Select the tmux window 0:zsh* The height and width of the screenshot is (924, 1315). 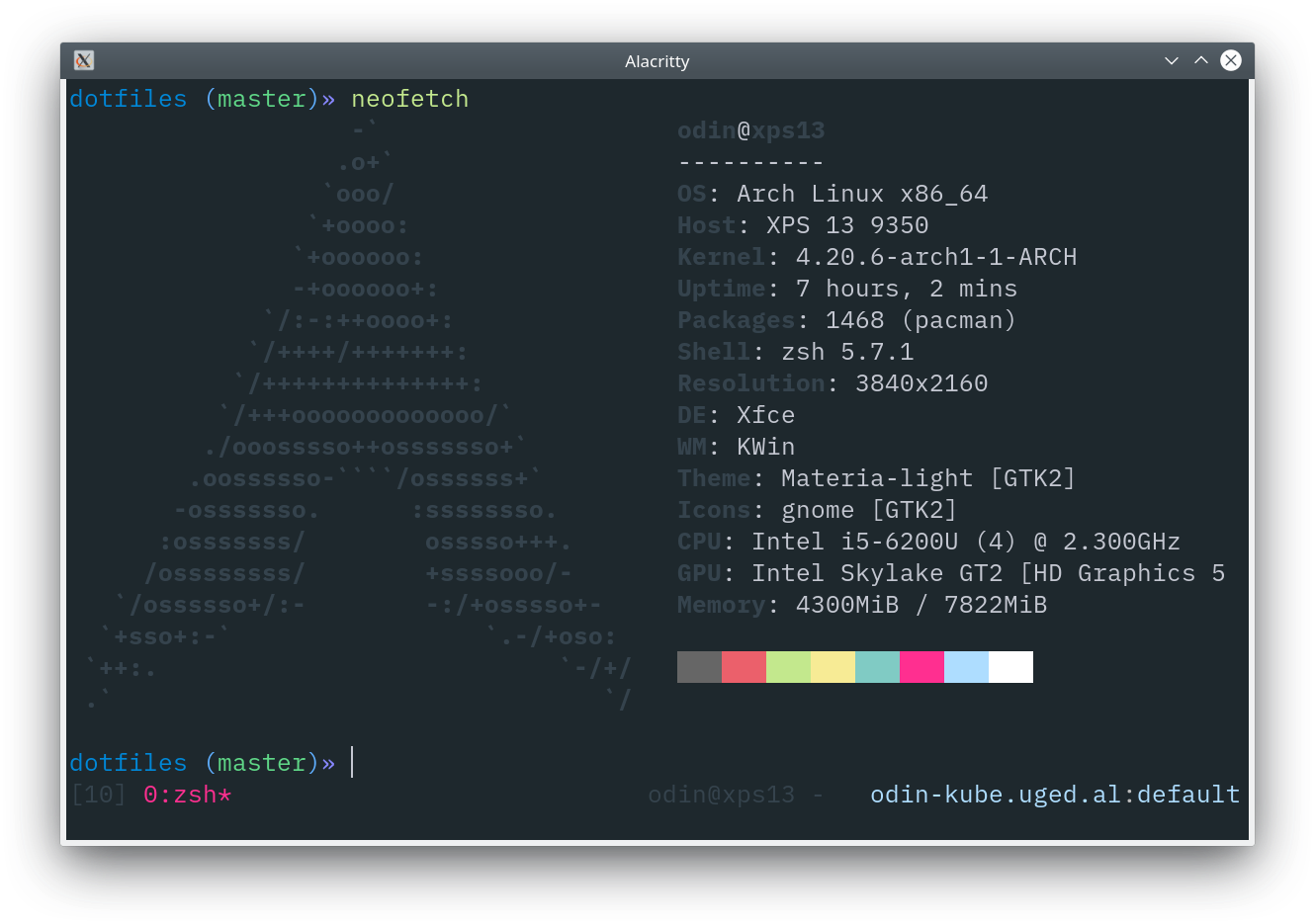coord(188,795)
